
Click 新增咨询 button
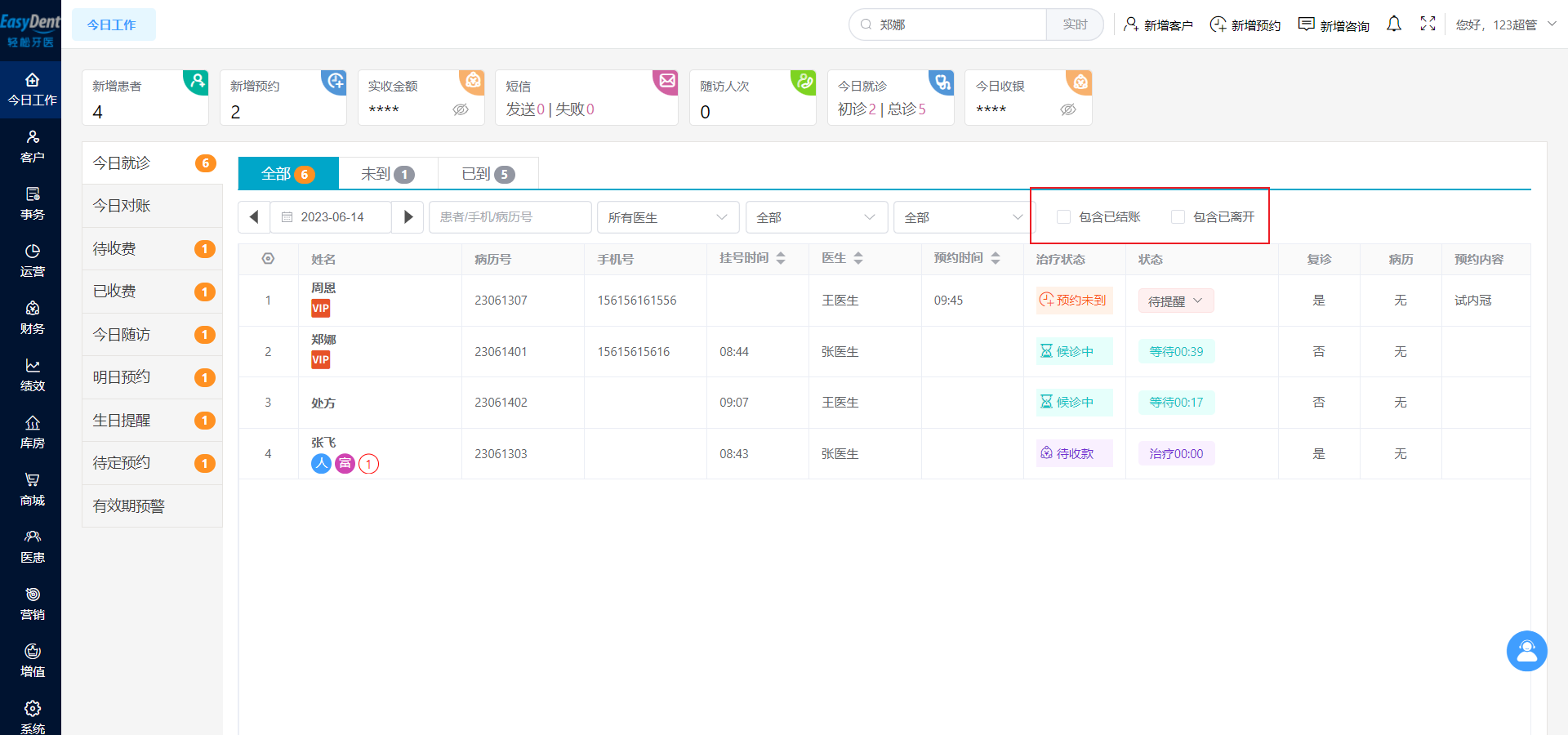pyautogui.click(x=1334, y=24)
